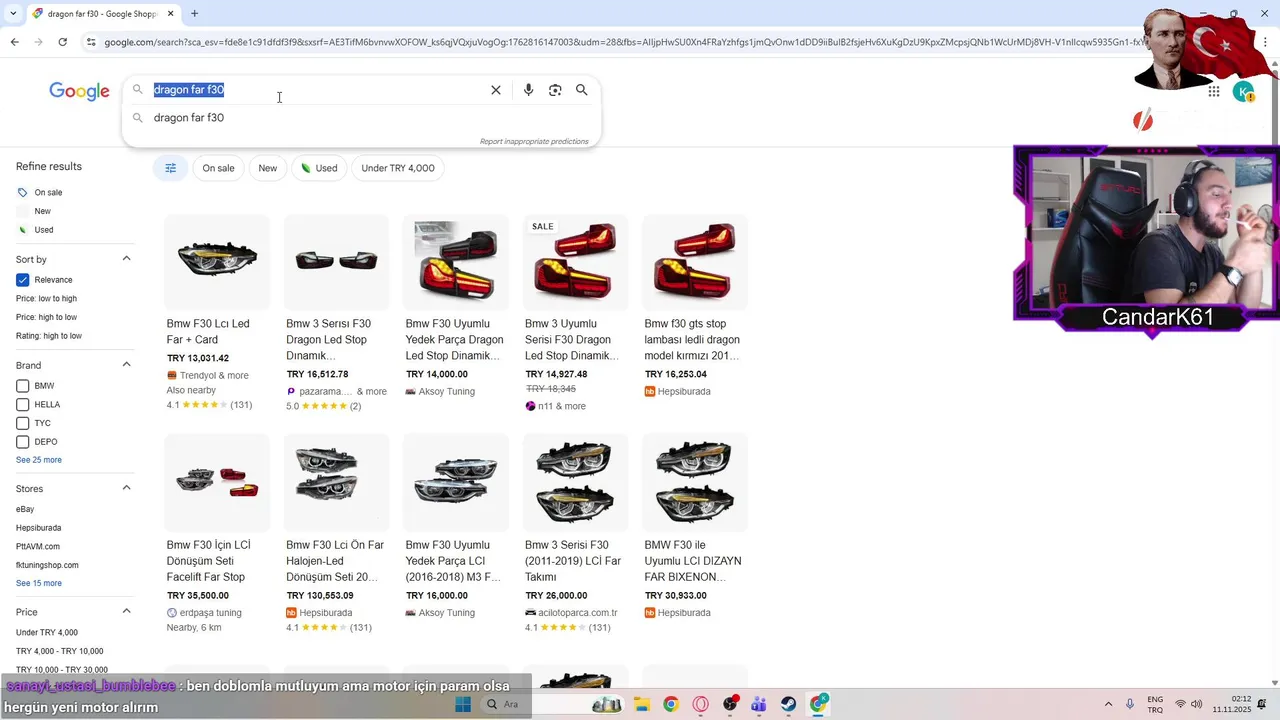Screen dimensions: 1280x720
Task: Click the browser address bar URL
Action: [x=620, y=42]
